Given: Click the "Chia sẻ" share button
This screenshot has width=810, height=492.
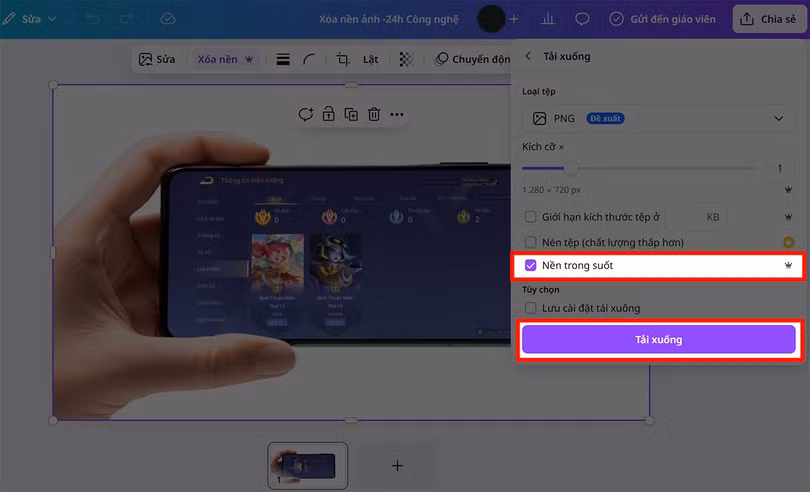Looking at the screenshot, I should point(770,19).
